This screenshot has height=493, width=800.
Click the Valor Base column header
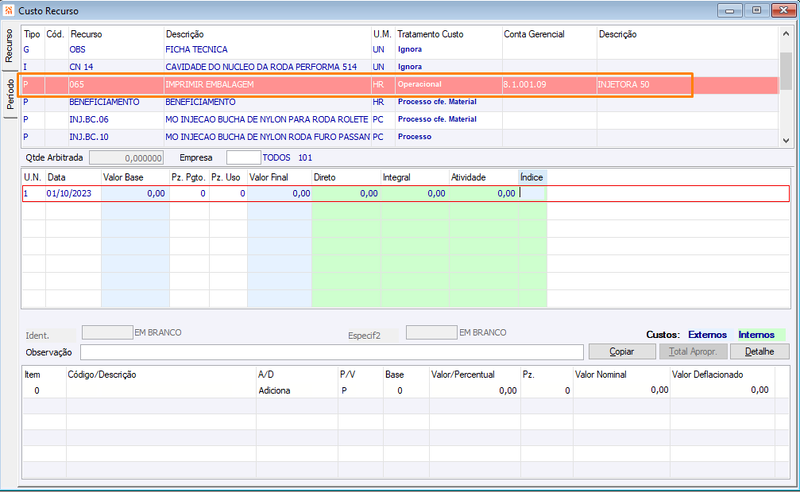tap(123, 178)
